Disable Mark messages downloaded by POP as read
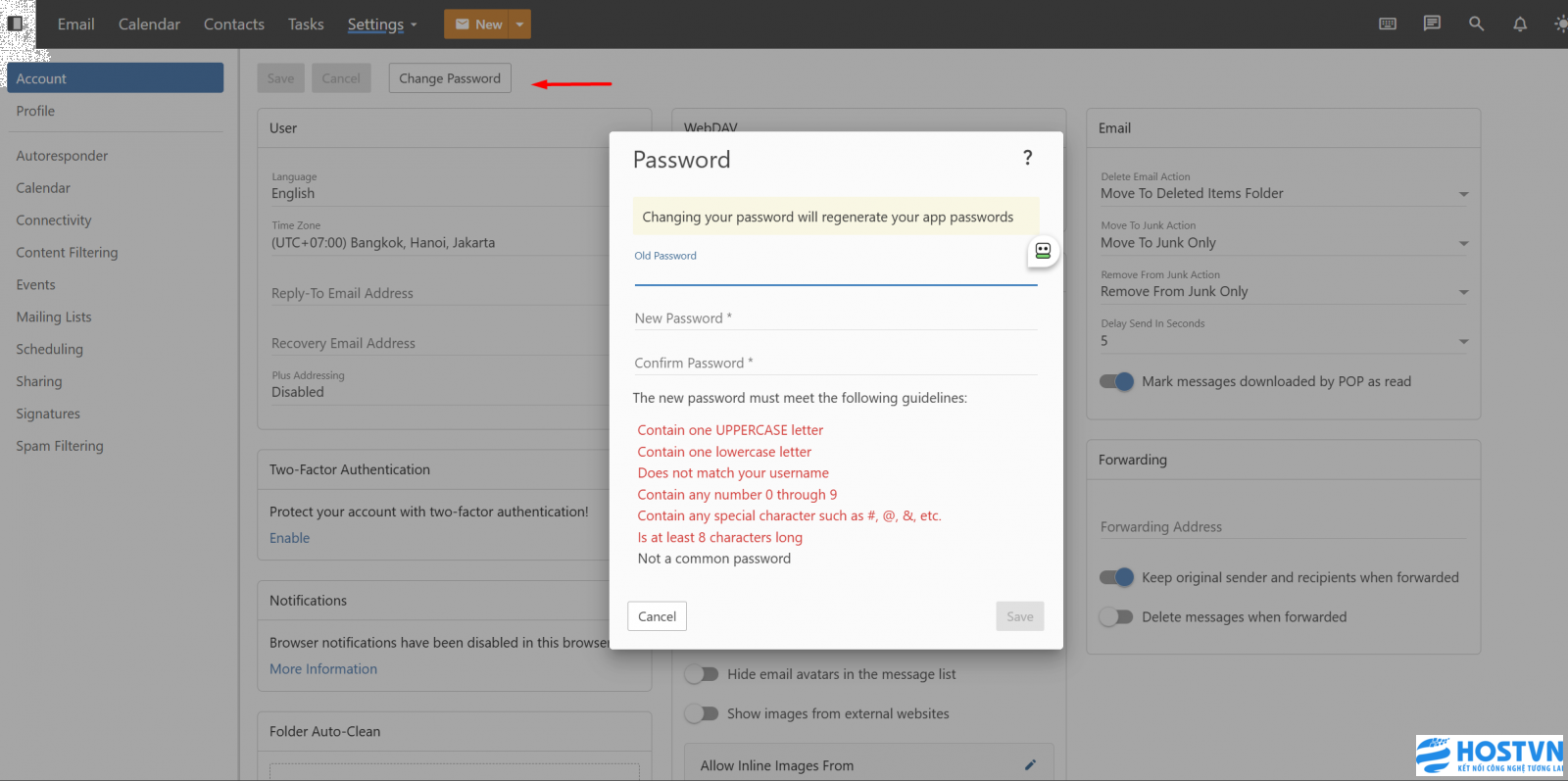This screenshot has width=1568, height=781. click(1116, 381)
